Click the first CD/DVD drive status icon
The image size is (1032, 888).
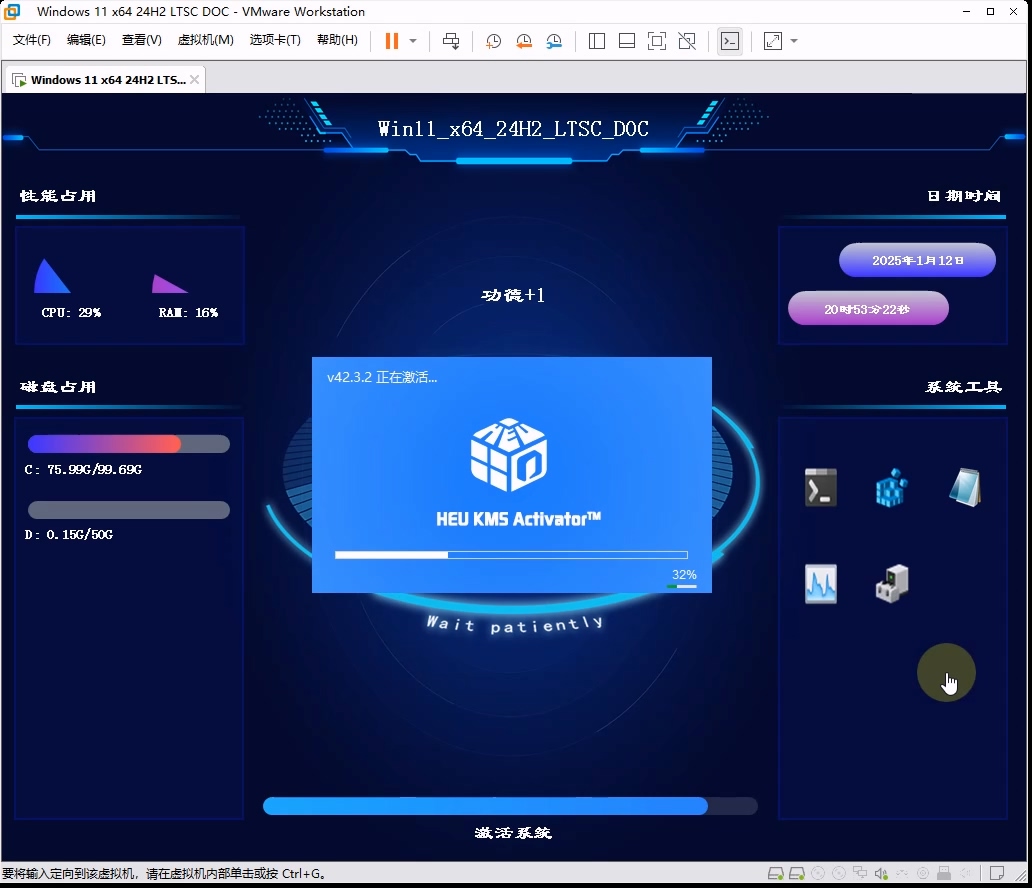tap(817, 874)
